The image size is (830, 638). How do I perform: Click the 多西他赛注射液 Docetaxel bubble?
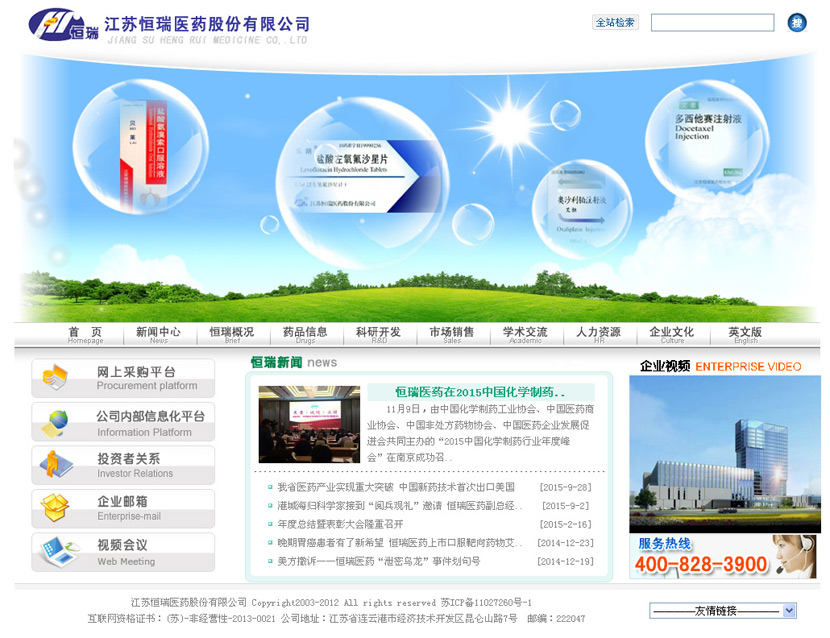point(707,141)
